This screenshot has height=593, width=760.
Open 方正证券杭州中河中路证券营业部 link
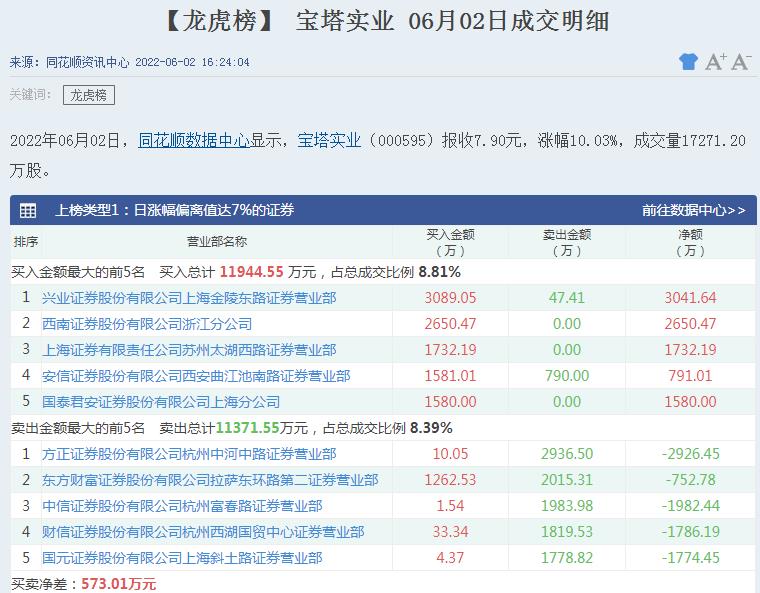tap(189, 454)
